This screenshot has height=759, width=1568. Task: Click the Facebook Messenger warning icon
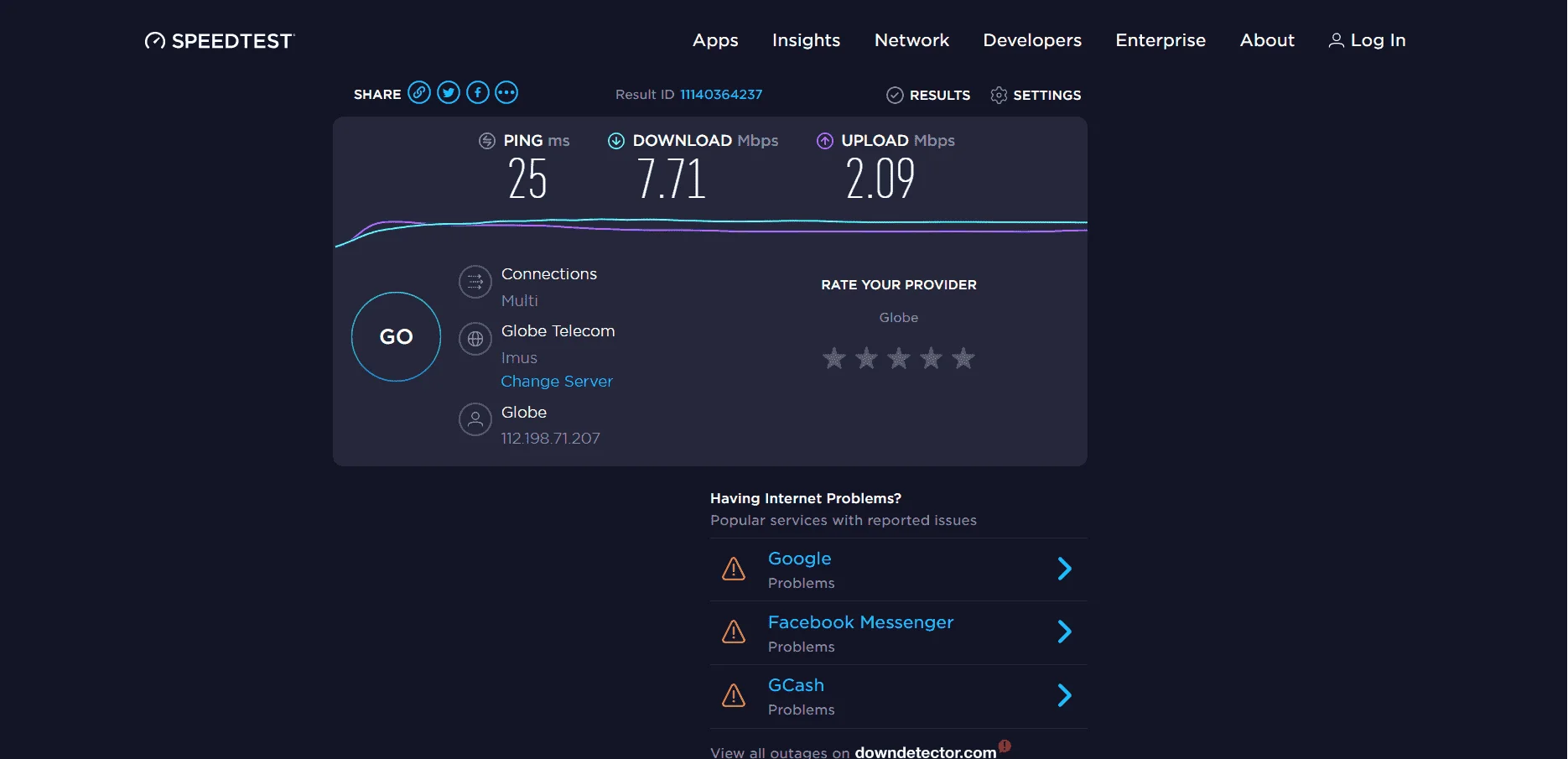click(734, 632)
